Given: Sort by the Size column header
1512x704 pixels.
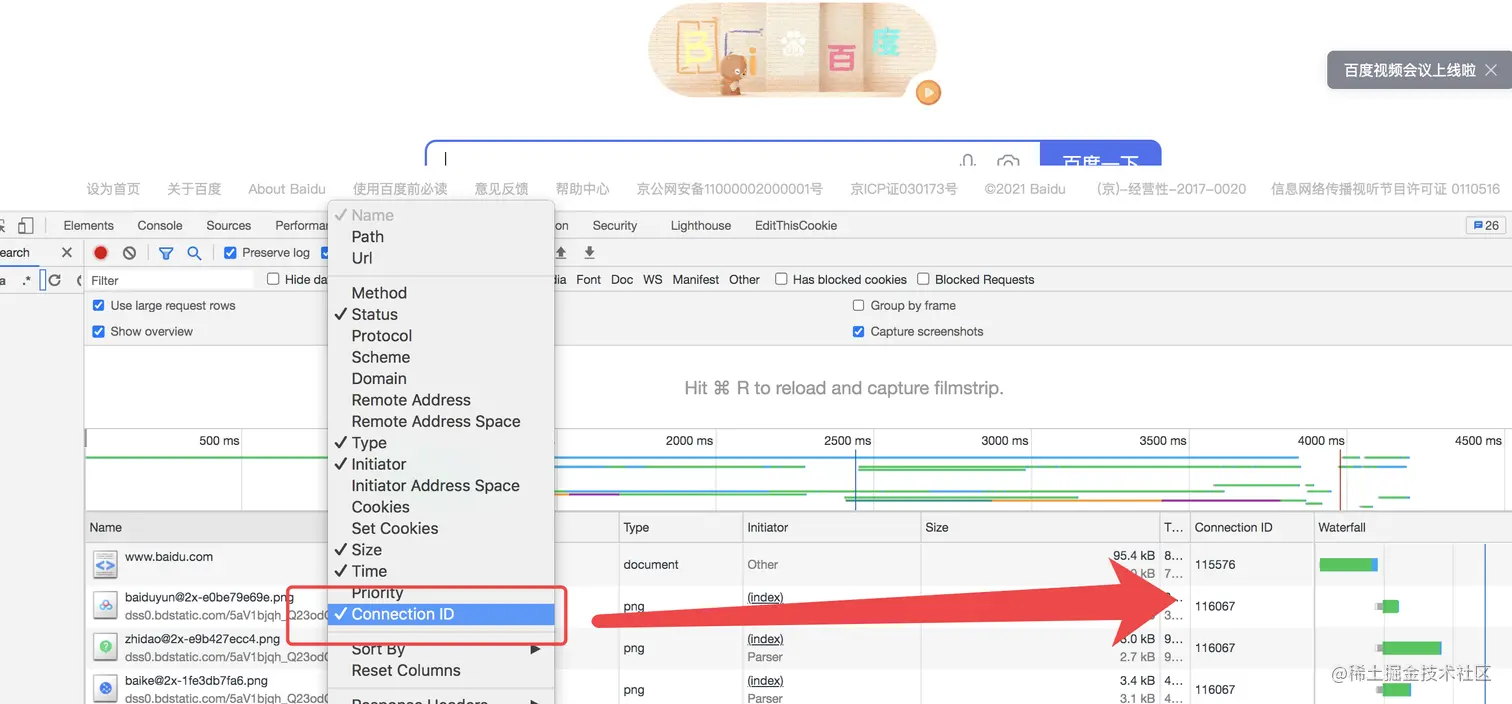Looking at the screenshot, I should 1040,527.
